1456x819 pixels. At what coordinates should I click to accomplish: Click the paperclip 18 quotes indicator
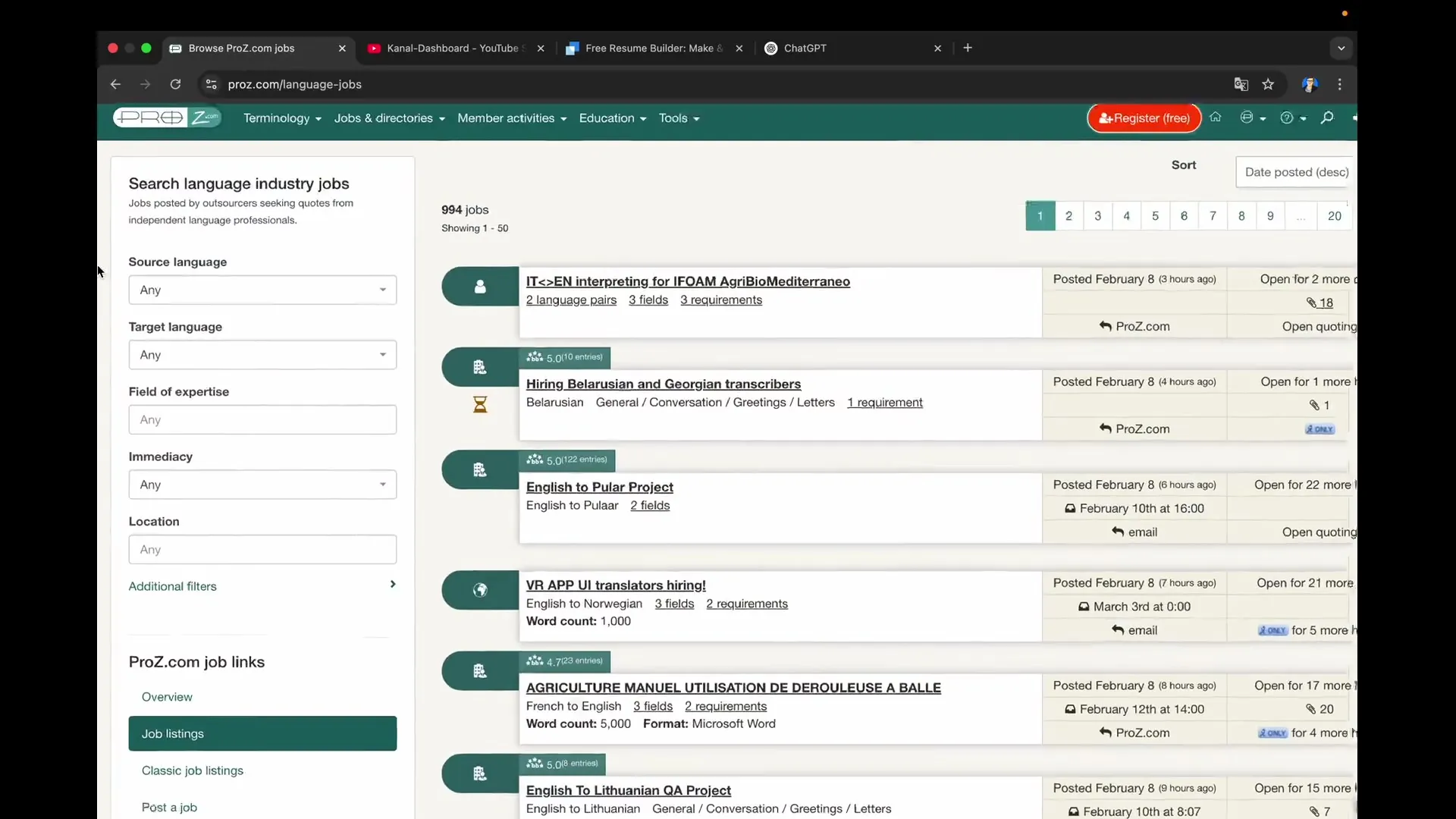[x=1320, y=303]
